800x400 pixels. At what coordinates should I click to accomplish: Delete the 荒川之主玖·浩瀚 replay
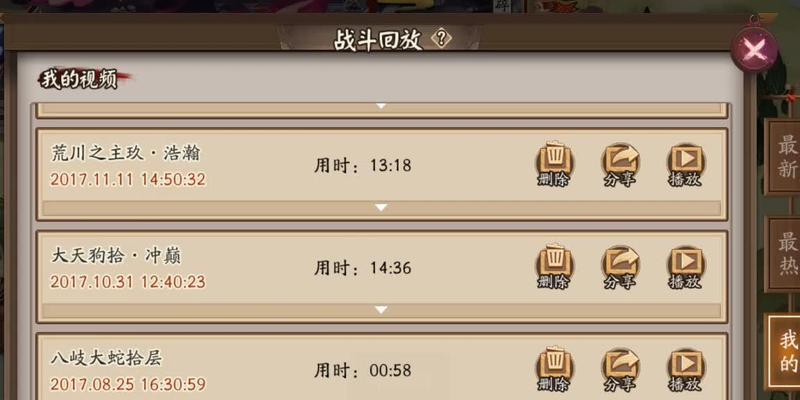click(x=555, y=165)
